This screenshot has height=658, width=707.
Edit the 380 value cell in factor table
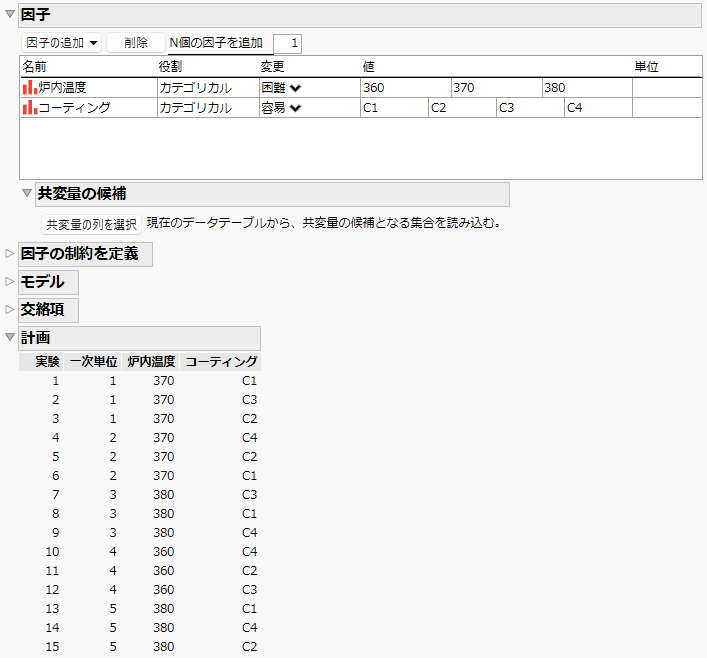pos(588,87)
